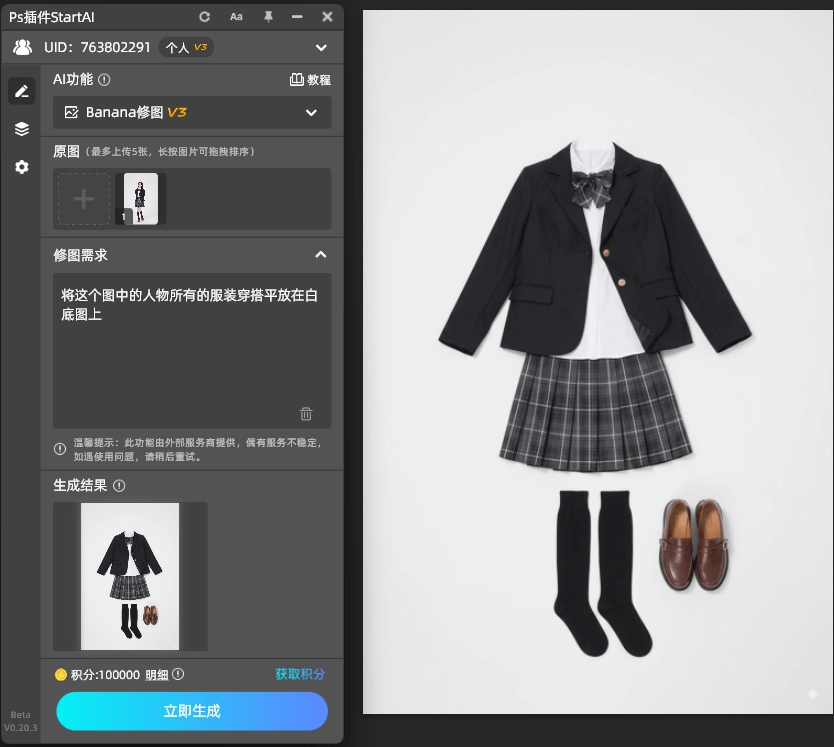Collapse the 修图需求 section chevron
The image size is (834, 747).
[x=321, y=255]
